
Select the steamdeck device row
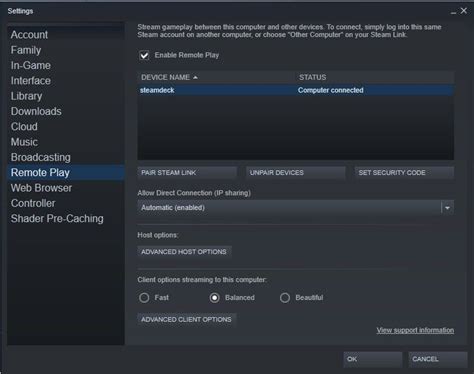pyautogui.click(x=296, y=90)
